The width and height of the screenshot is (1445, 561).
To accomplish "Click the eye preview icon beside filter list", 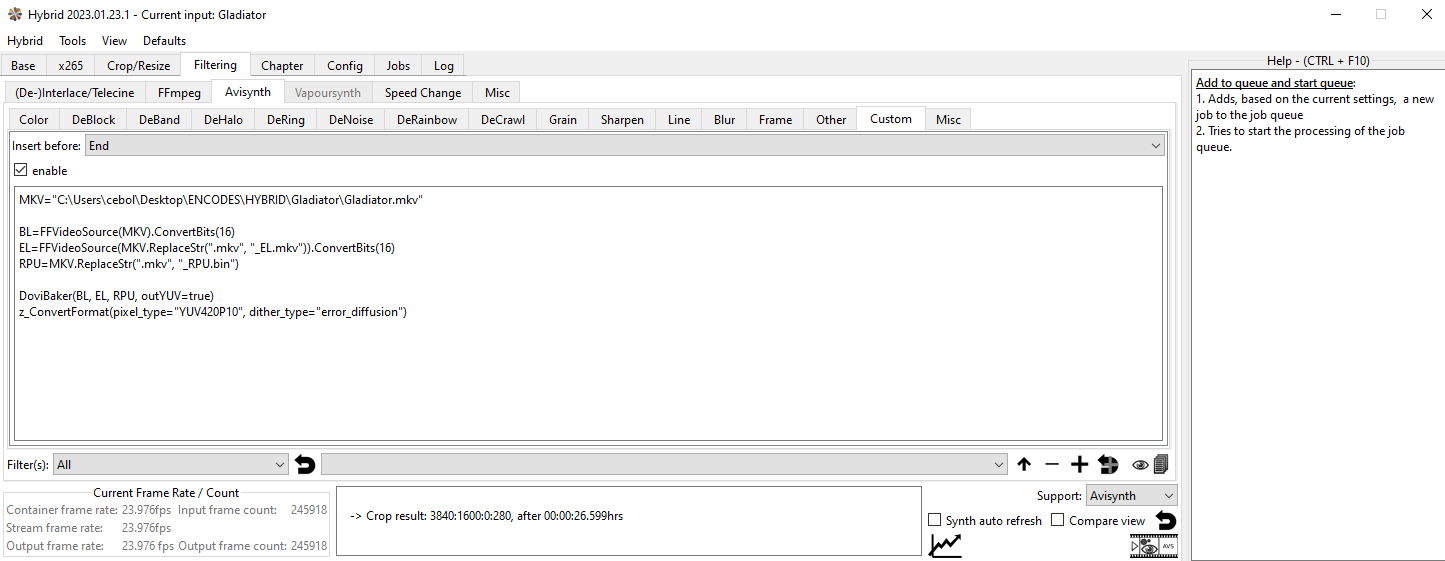I will (x=1140, y=464).
